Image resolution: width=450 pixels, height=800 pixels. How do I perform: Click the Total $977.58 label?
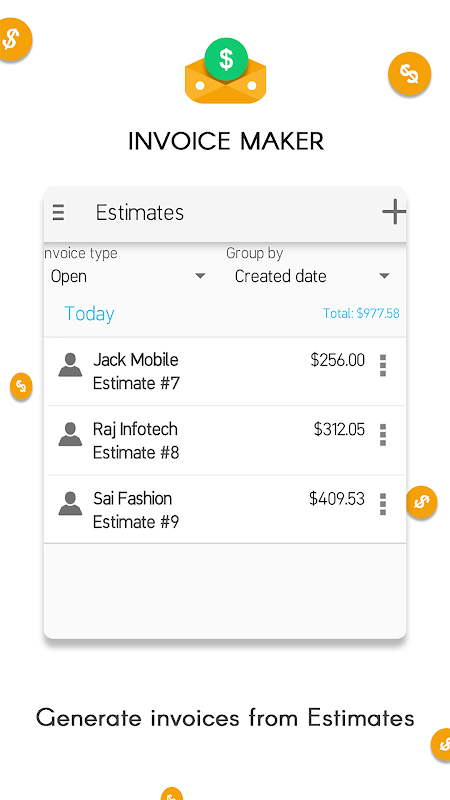coord(361,313)
